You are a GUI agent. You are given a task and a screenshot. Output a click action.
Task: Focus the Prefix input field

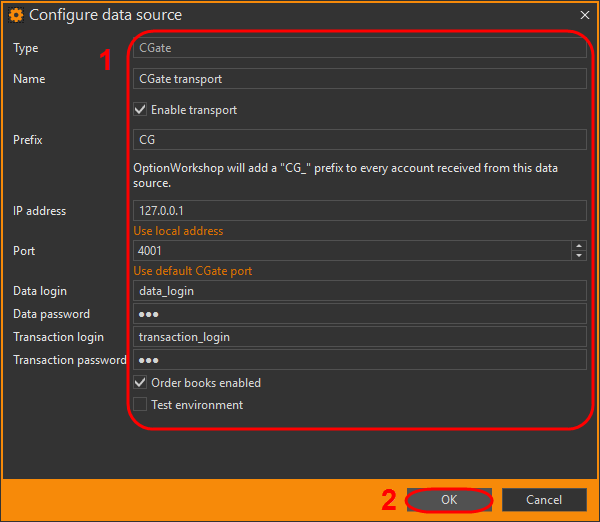pos(359,140)
